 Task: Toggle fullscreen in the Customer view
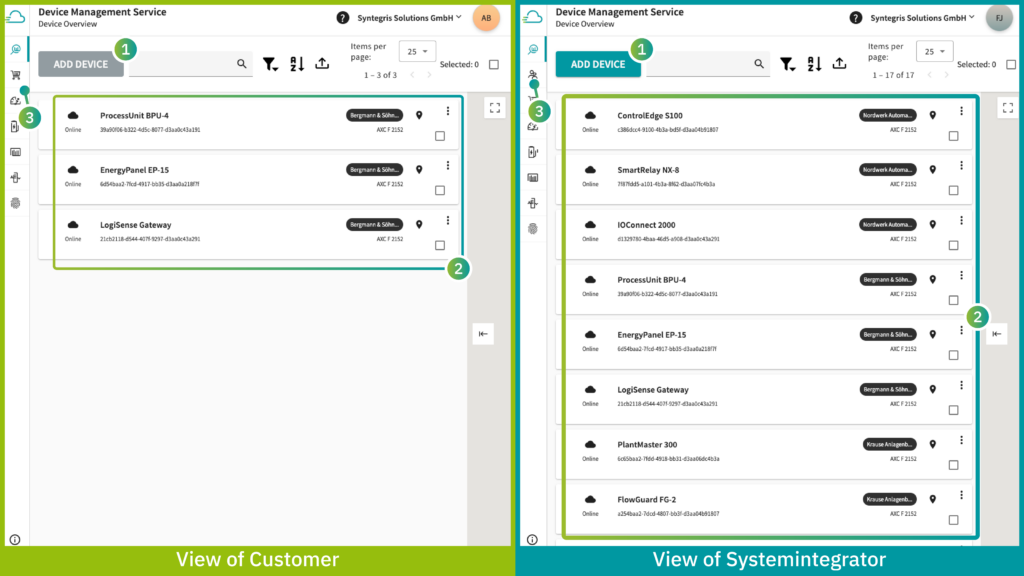(495, 108)
